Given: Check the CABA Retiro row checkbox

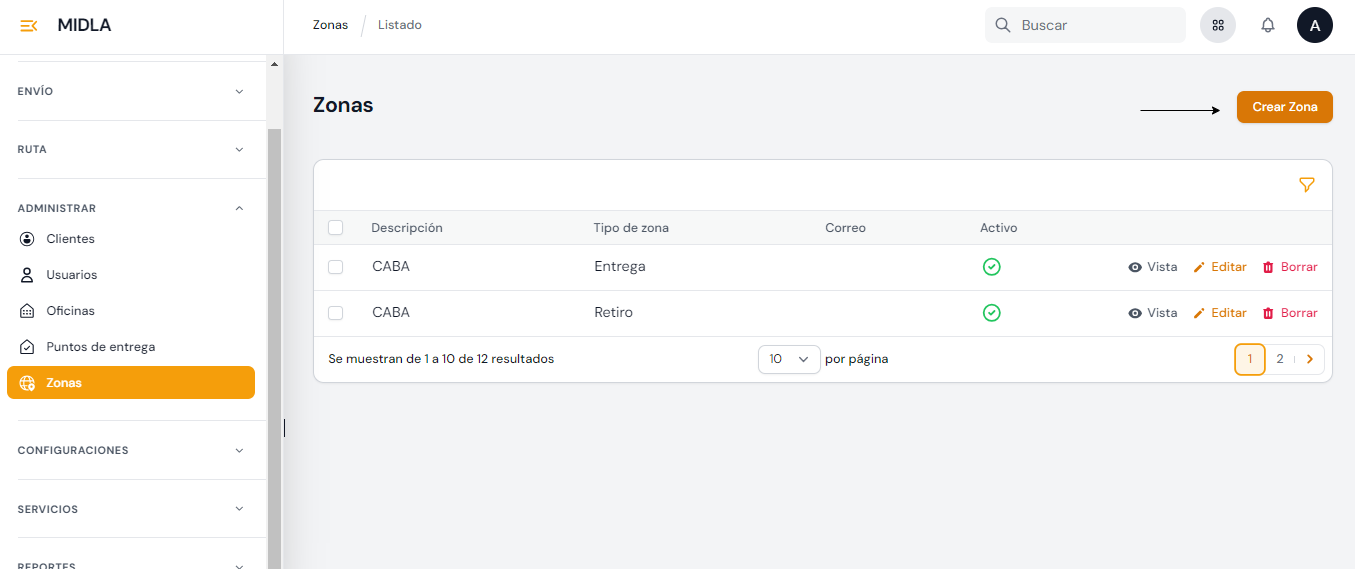Looking at the screenshot, I should (x=336, y=313).
